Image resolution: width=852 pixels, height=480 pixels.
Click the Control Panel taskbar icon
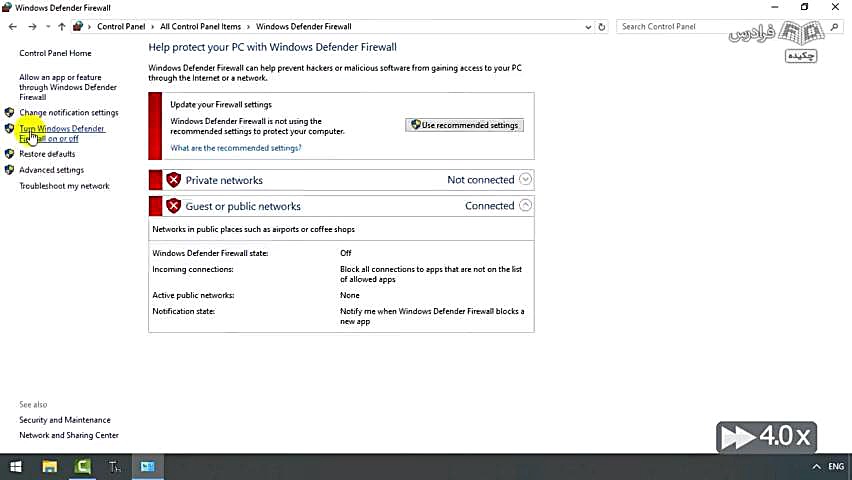coord(147,466)
